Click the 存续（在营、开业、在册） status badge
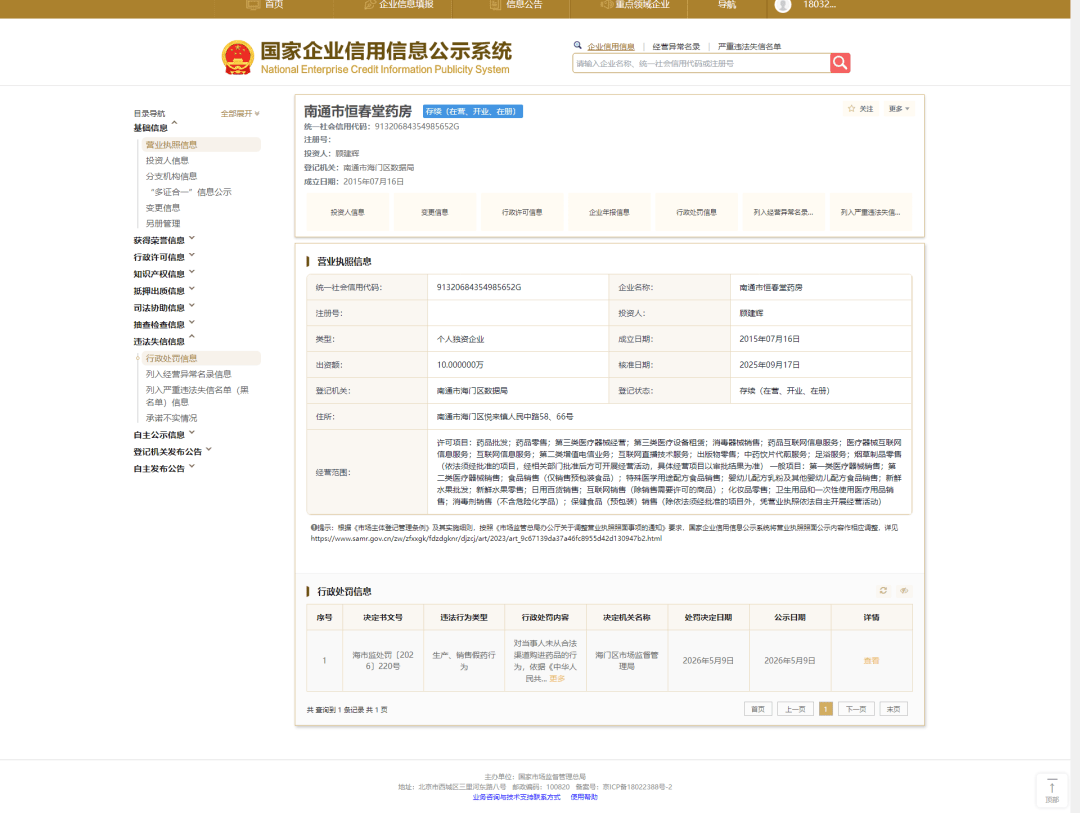 point(472,112)
